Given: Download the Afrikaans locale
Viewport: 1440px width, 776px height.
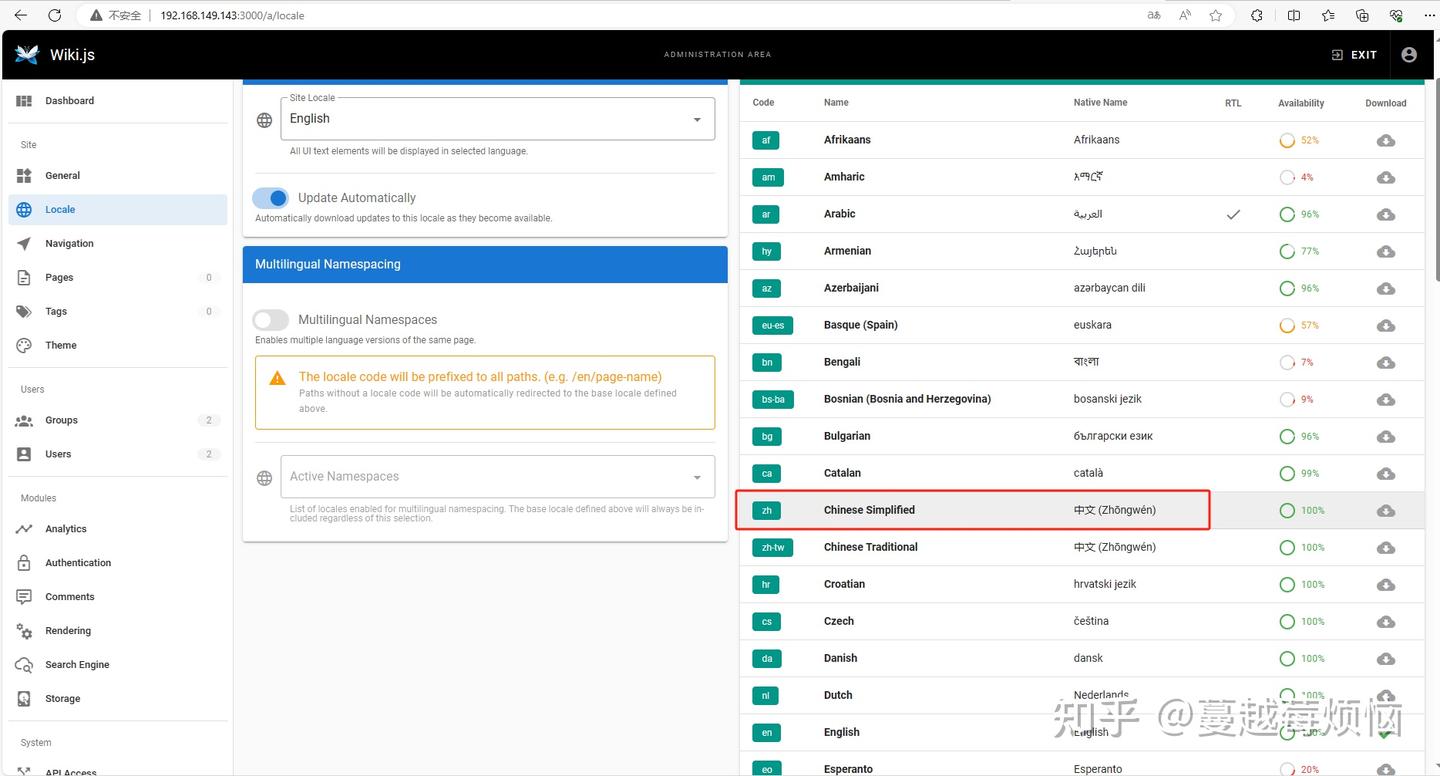Looking at the screenshot, I should [1385, 140].
